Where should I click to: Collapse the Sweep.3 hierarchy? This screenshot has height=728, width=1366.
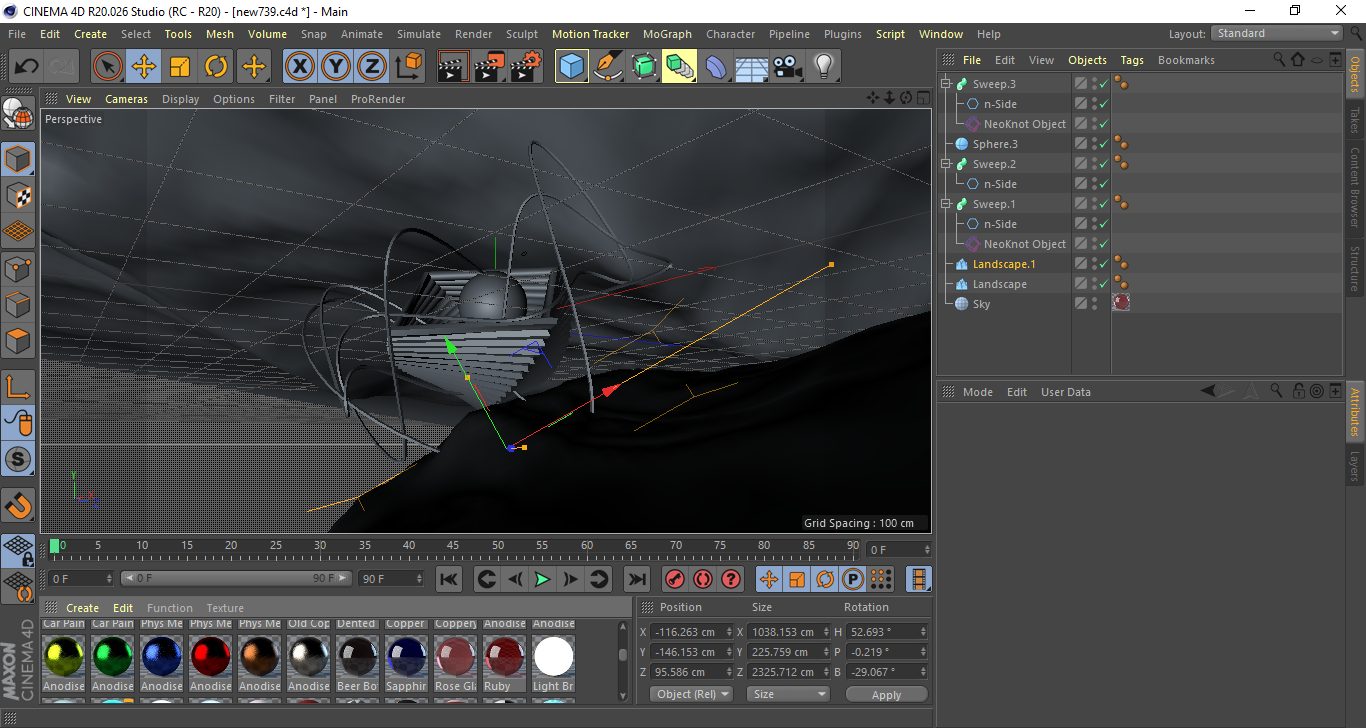coord(946,84)
